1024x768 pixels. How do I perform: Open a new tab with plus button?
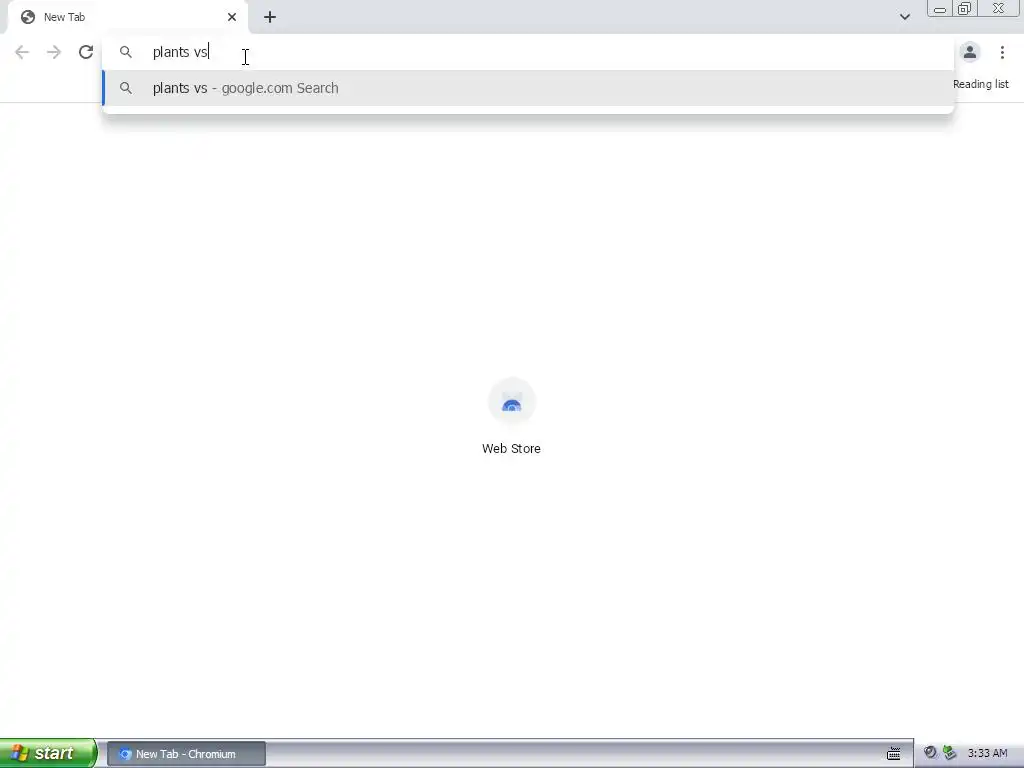point(270,17)
